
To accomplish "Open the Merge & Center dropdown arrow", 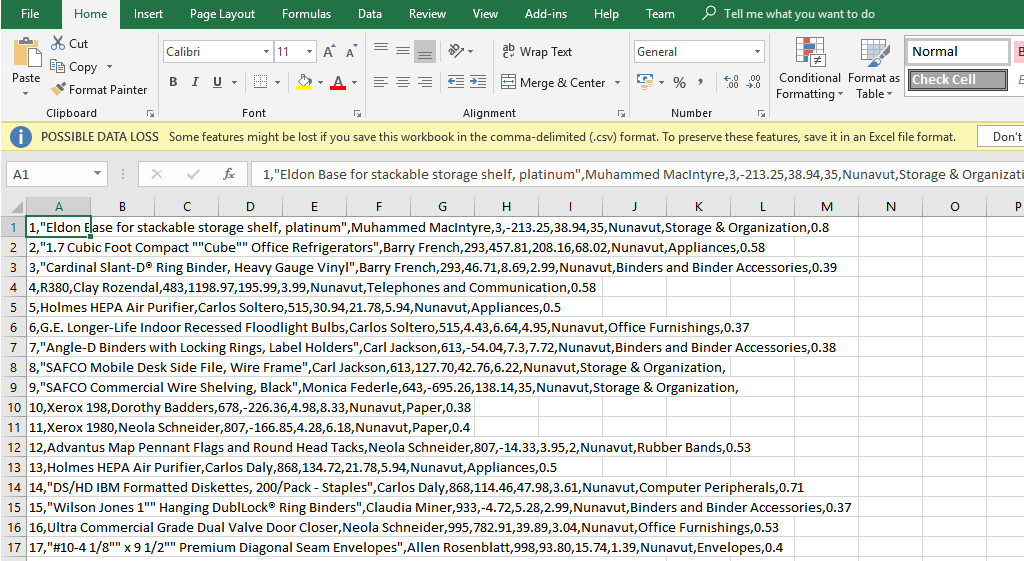I will 618,83.
